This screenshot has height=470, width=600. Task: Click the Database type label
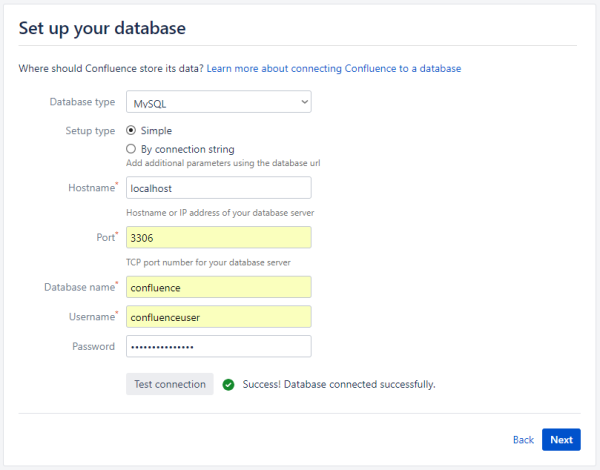pyautogui.click(x=81, y=102)
